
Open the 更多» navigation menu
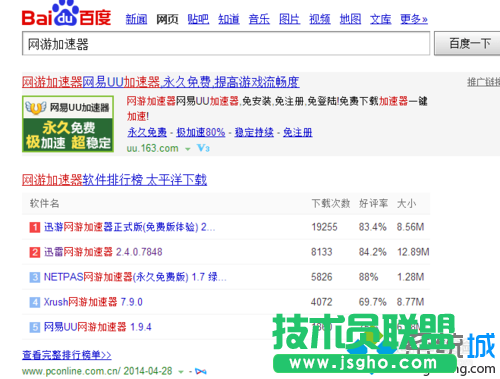414,19
